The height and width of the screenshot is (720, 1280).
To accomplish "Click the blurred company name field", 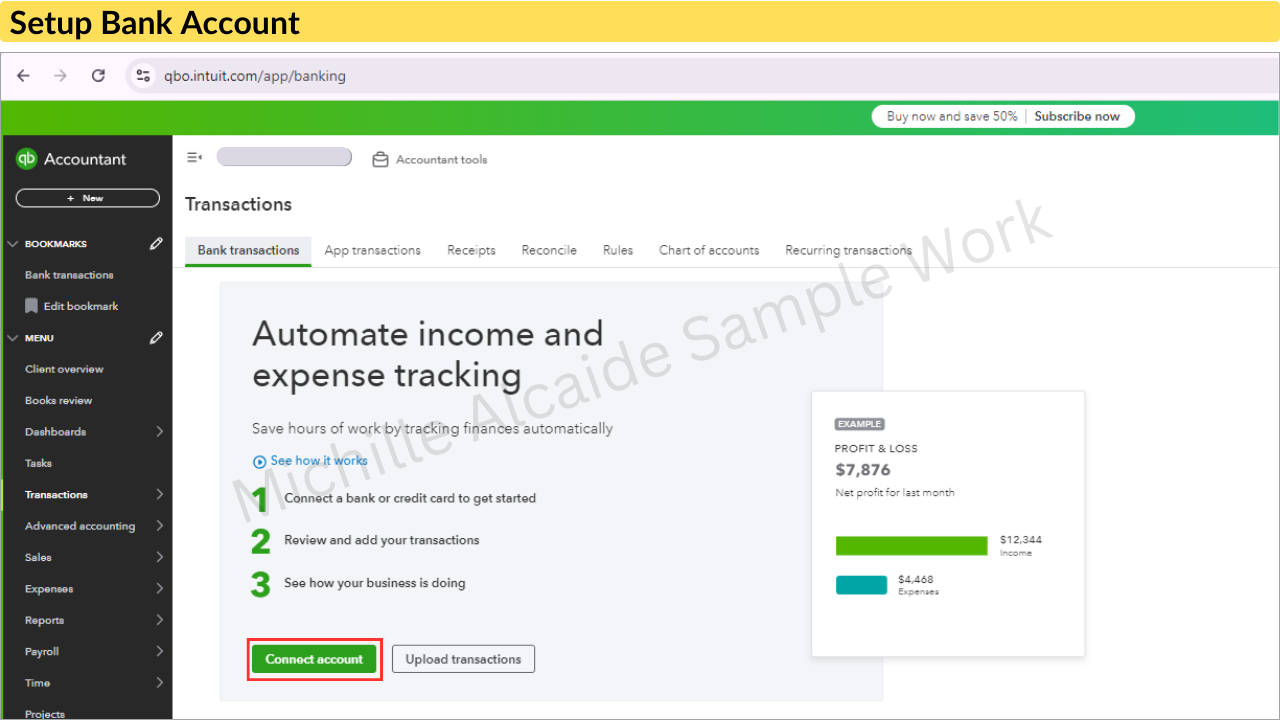I will (x=284, y=157).
